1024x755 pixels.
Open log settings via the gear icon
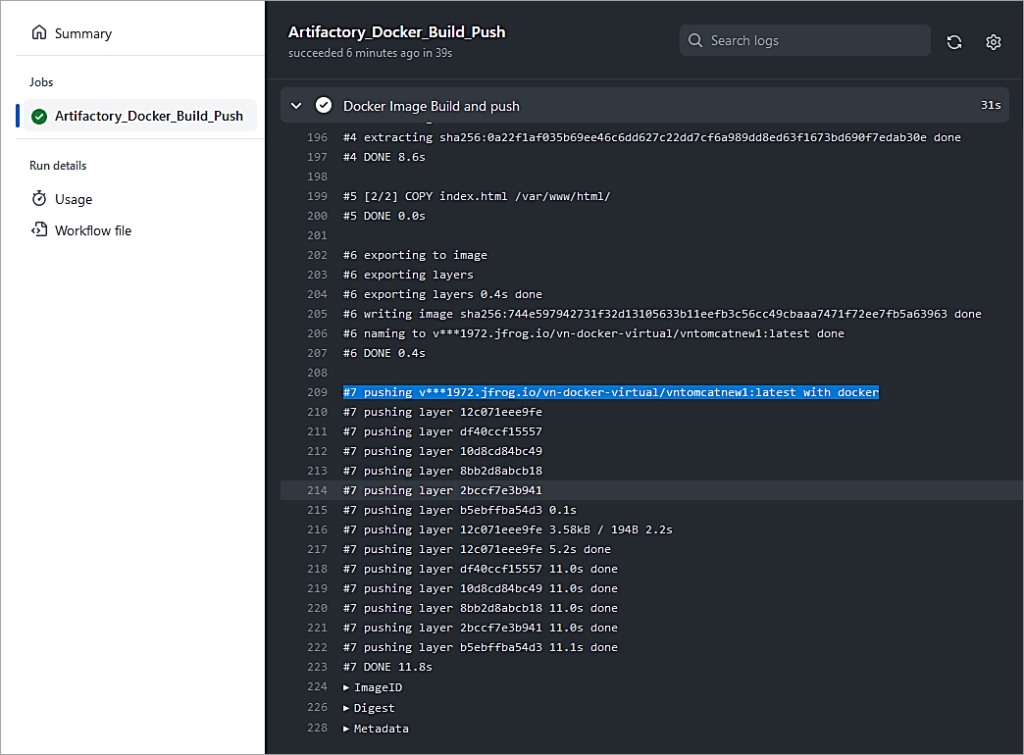tap(993, 42)
